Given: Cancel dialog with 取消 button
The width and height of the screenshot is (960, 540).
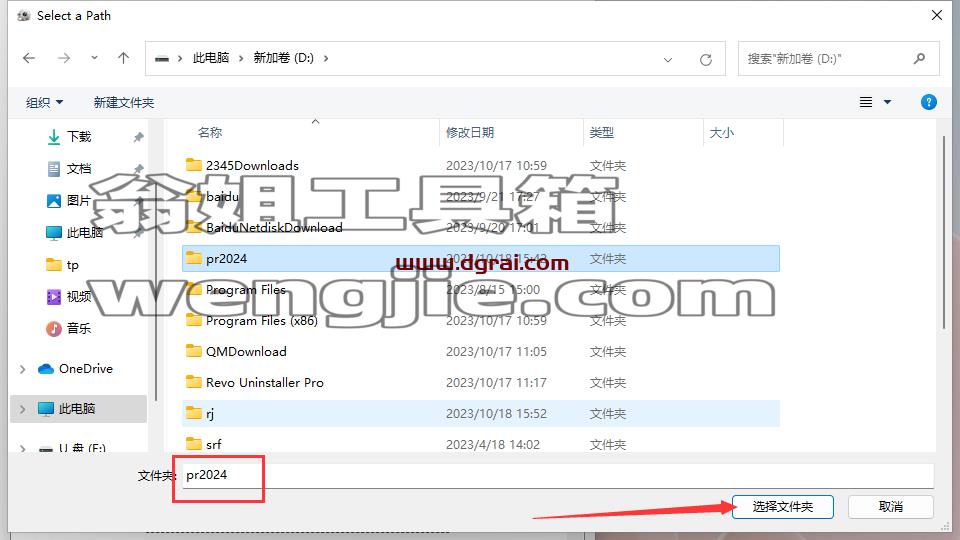Looking at the screenshot, I should 891,507.
